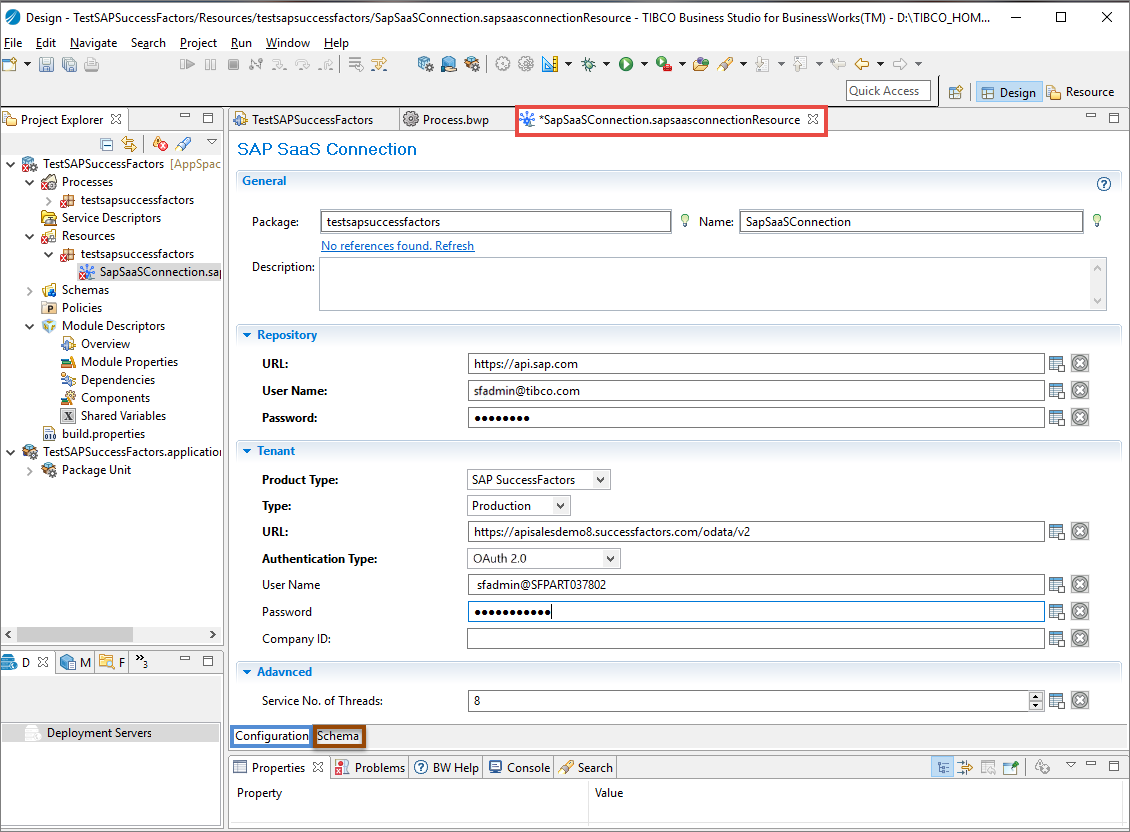Increase Service No. of Threads with up arrow

(1035, 696)
